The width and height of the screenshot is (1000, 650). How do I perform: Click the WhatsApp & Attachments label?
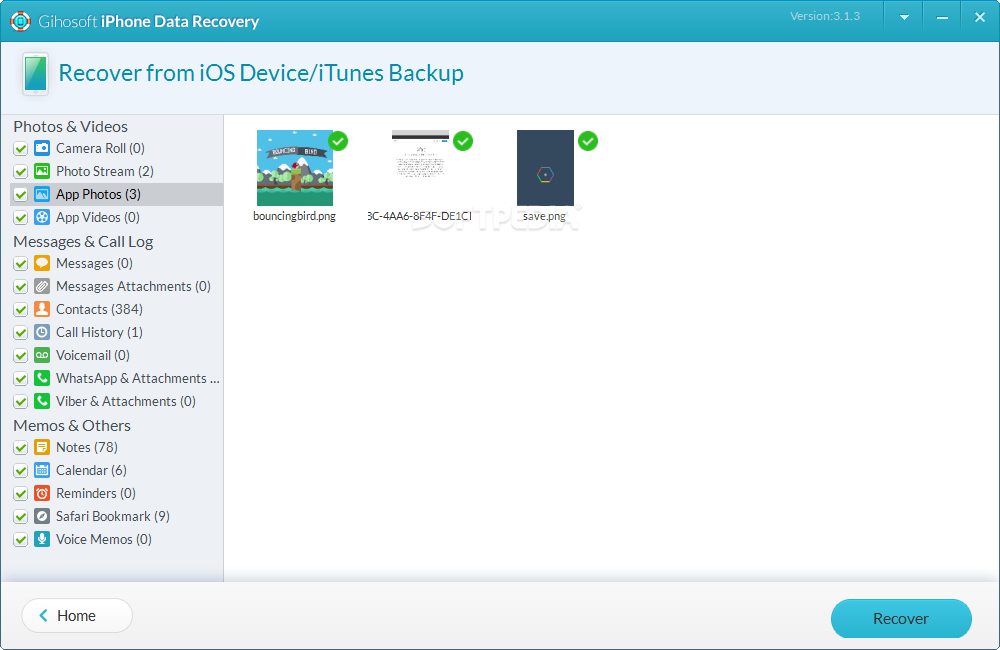138,378
